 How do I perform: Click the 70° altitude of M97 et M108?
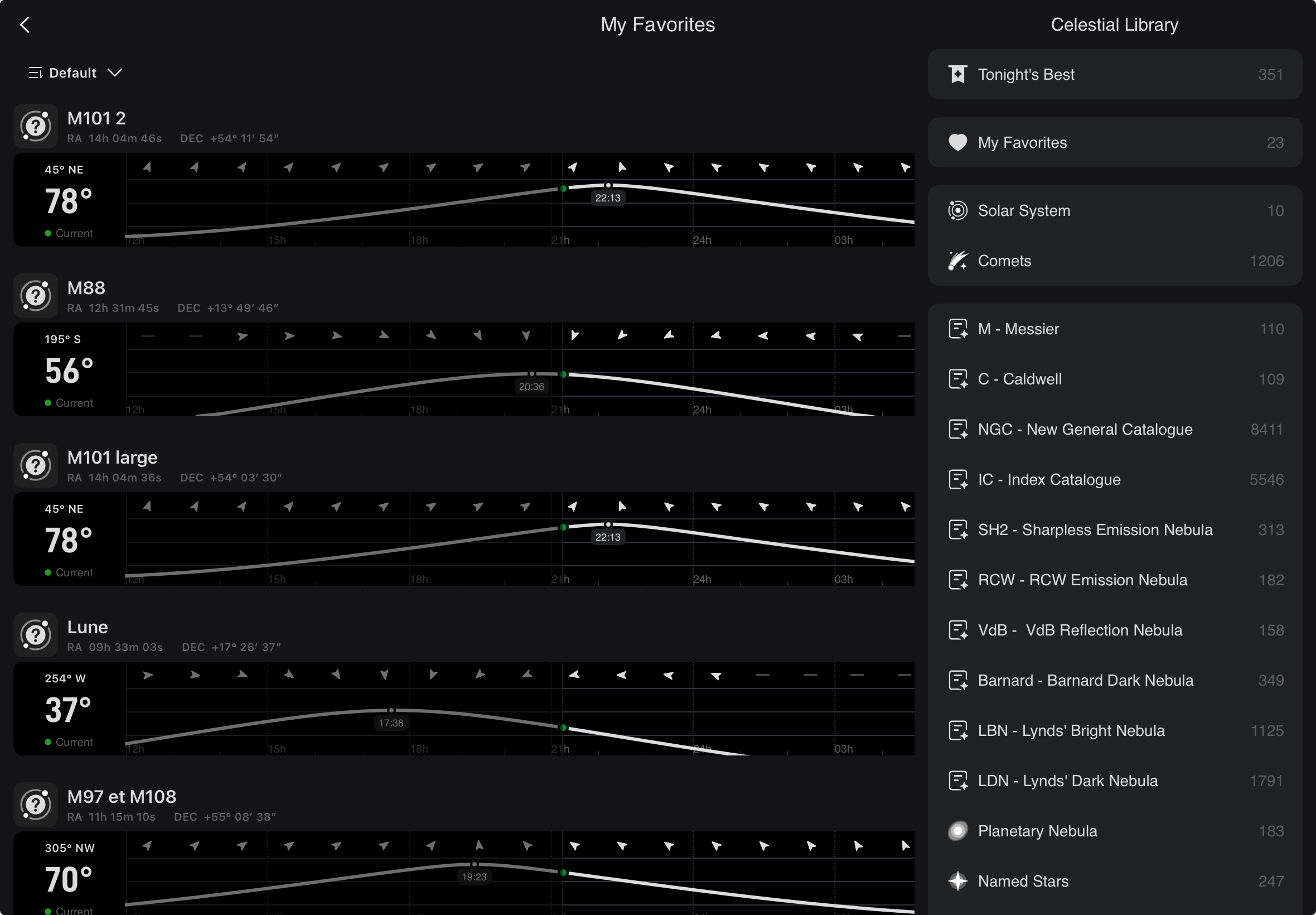click(69, 880)
